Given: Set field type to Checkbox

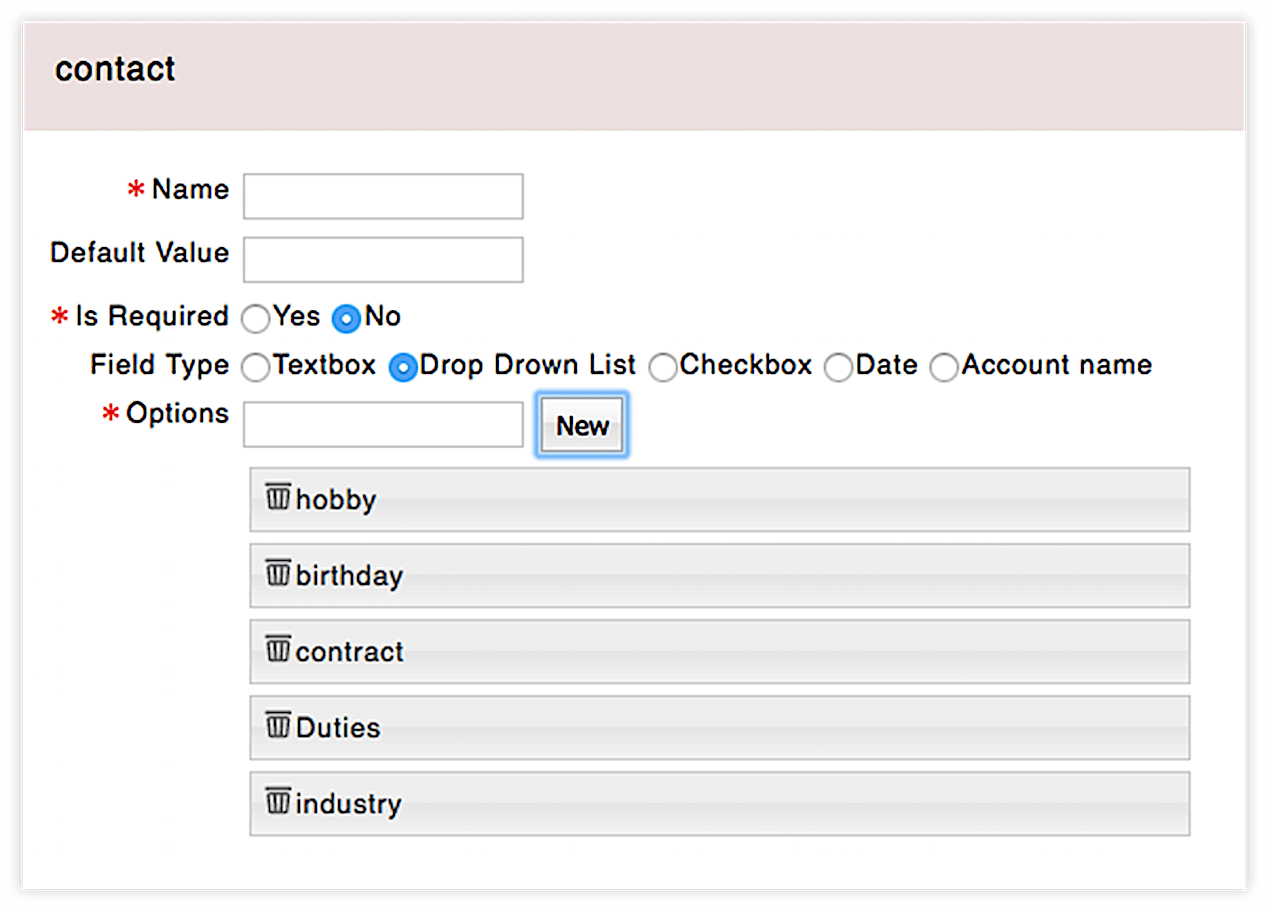Looking at the screenshot, I should [x=662, y=368].
